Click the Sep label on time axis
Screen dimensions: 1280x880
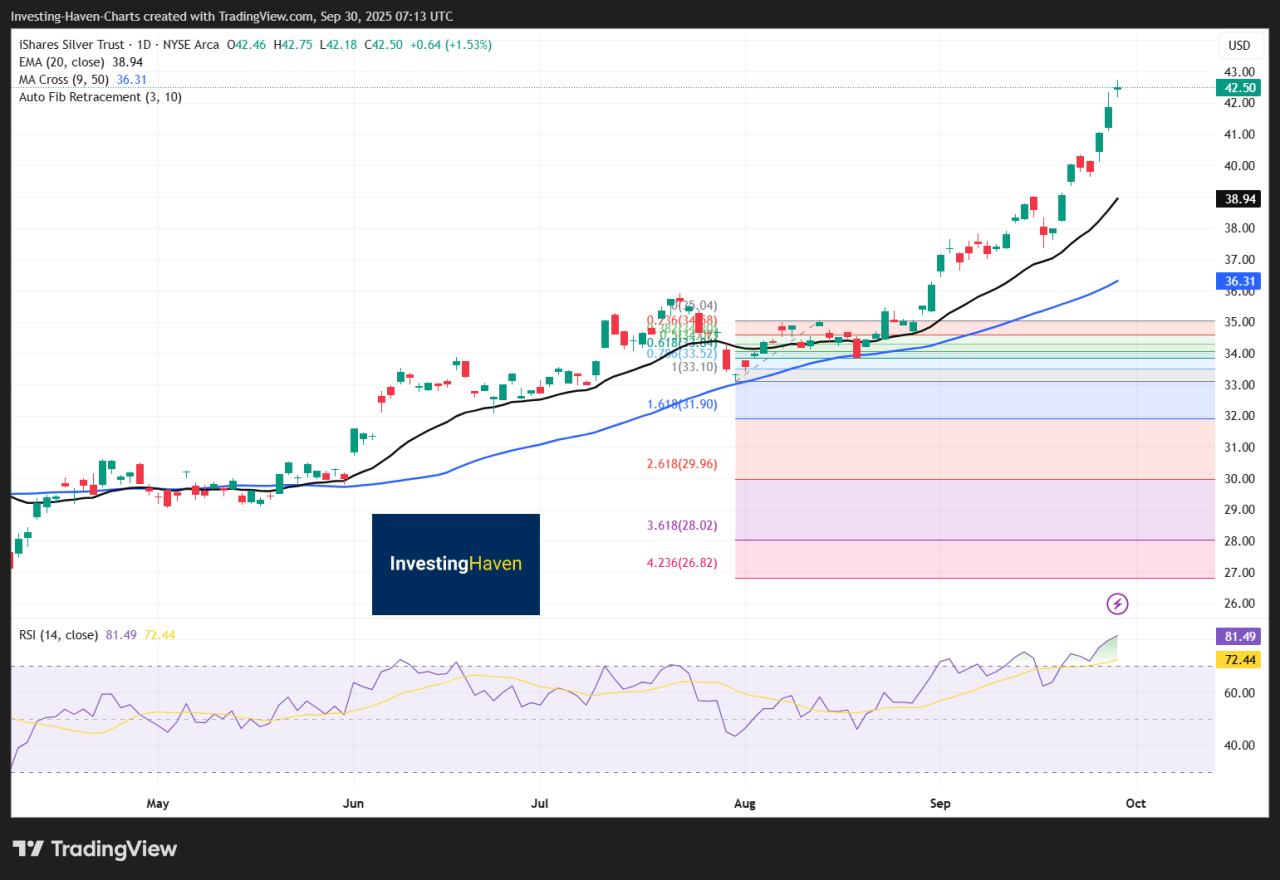pyautogui.click(x=940, y=802)
